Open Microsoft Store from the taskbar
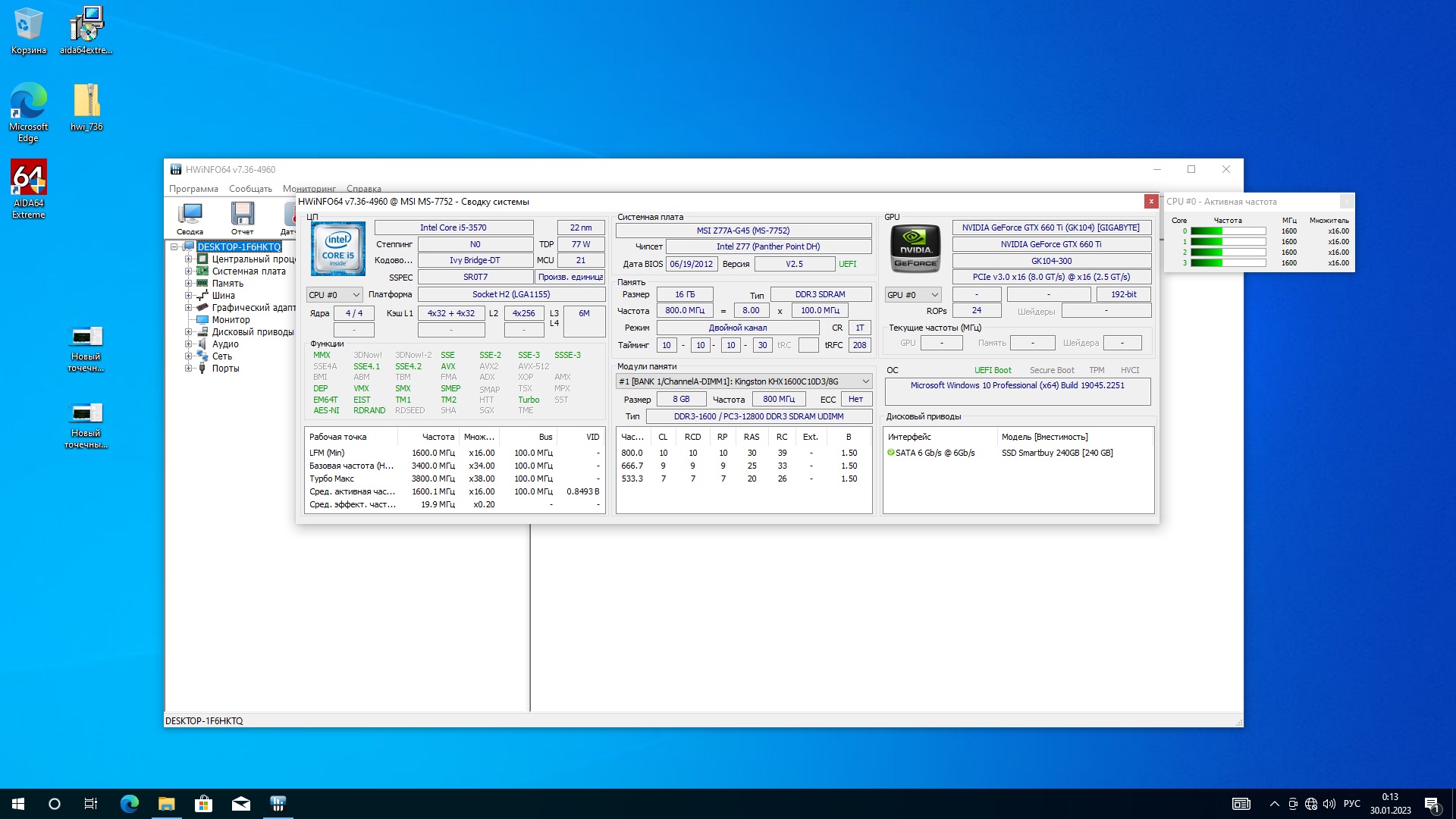 tap(203, 804)
